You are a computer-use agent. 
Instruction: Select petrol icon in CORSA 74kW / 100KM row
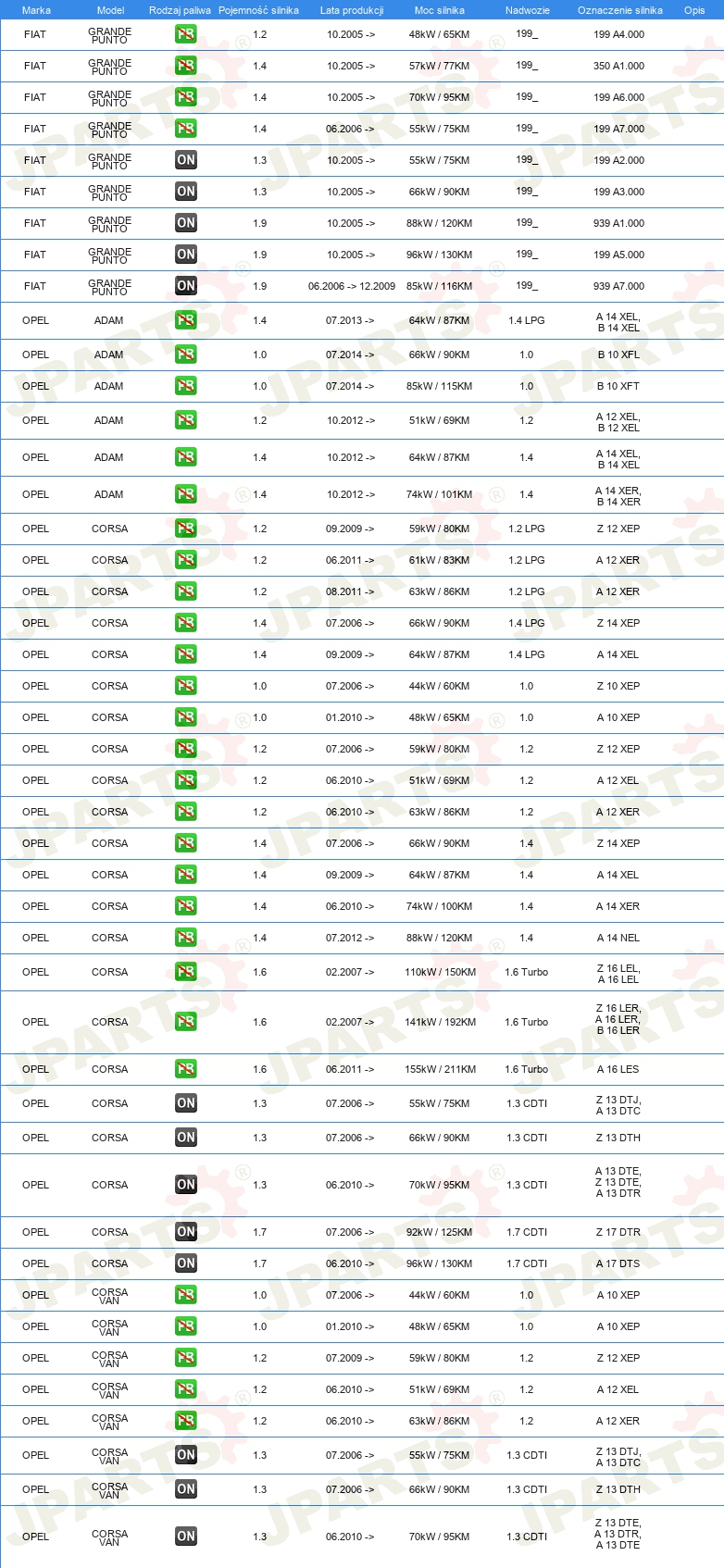[186, 906]
